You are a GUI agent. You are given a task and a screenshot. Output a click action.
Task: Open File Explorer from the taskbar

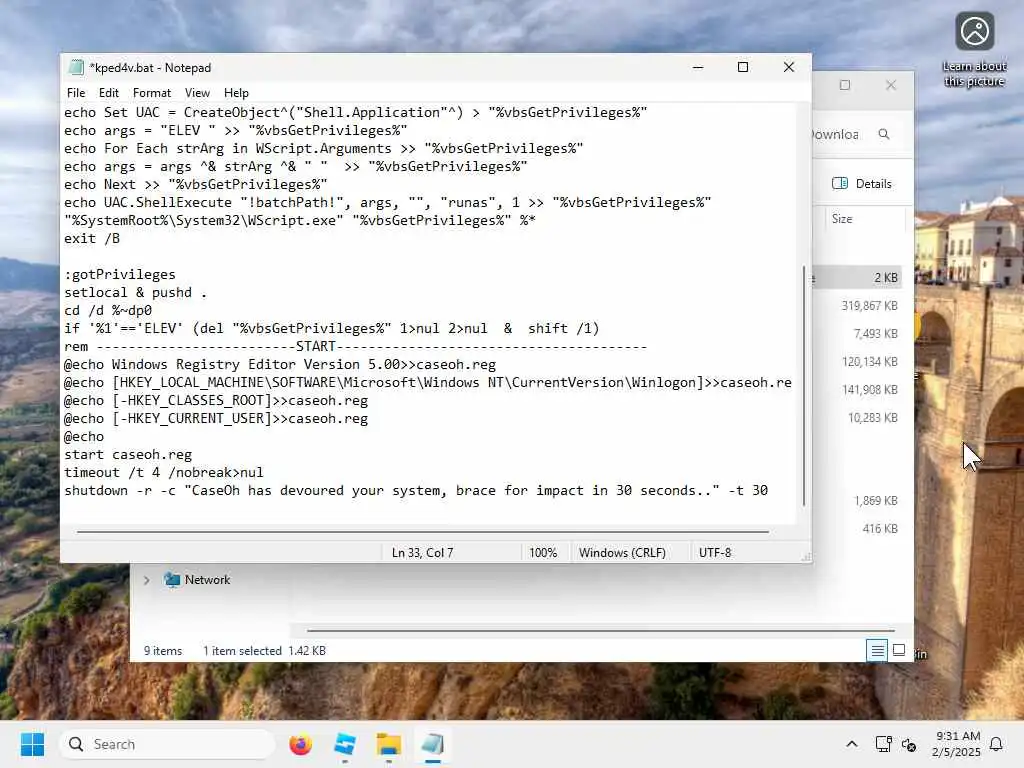pyautogui.click(x=389, y=744)
